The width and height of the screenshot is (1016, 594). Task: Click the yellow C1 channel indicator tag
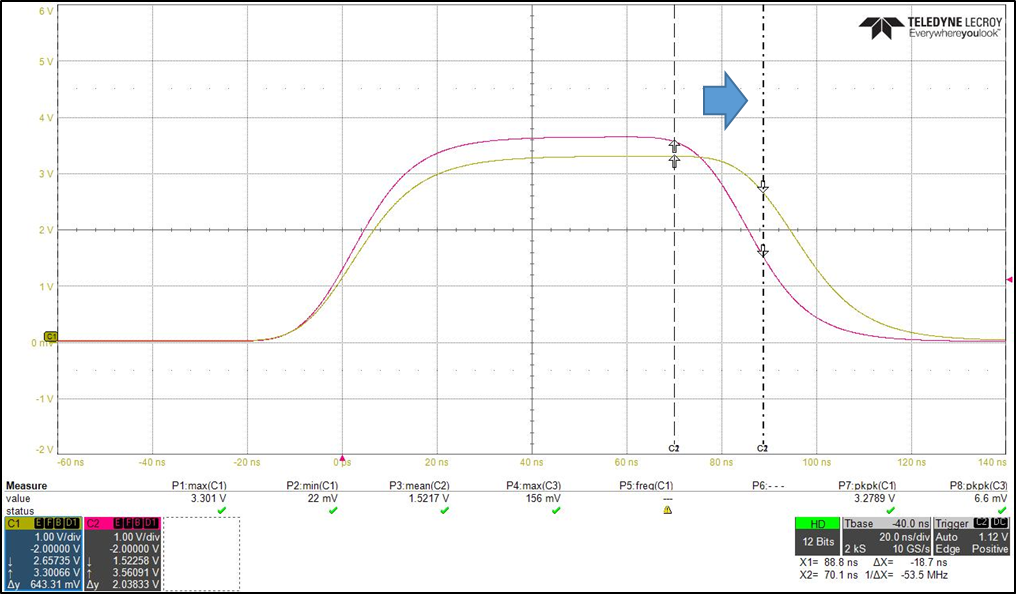[x=51, y=336]
